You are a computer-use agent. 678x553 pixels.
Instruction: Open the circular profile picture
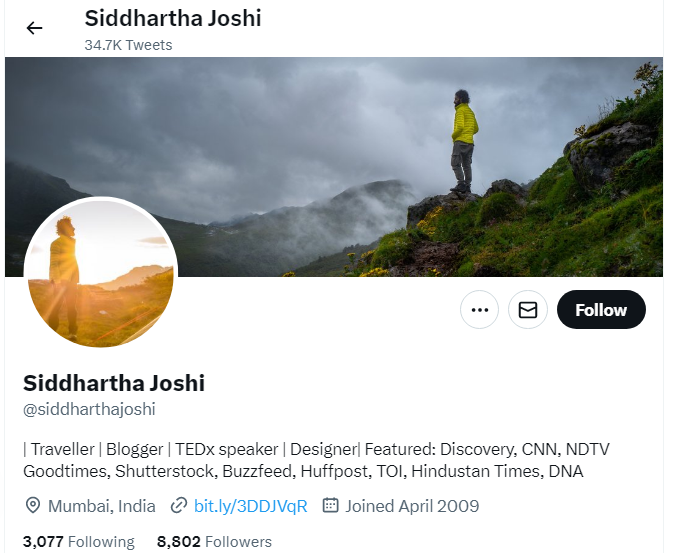tap(101, 272)
